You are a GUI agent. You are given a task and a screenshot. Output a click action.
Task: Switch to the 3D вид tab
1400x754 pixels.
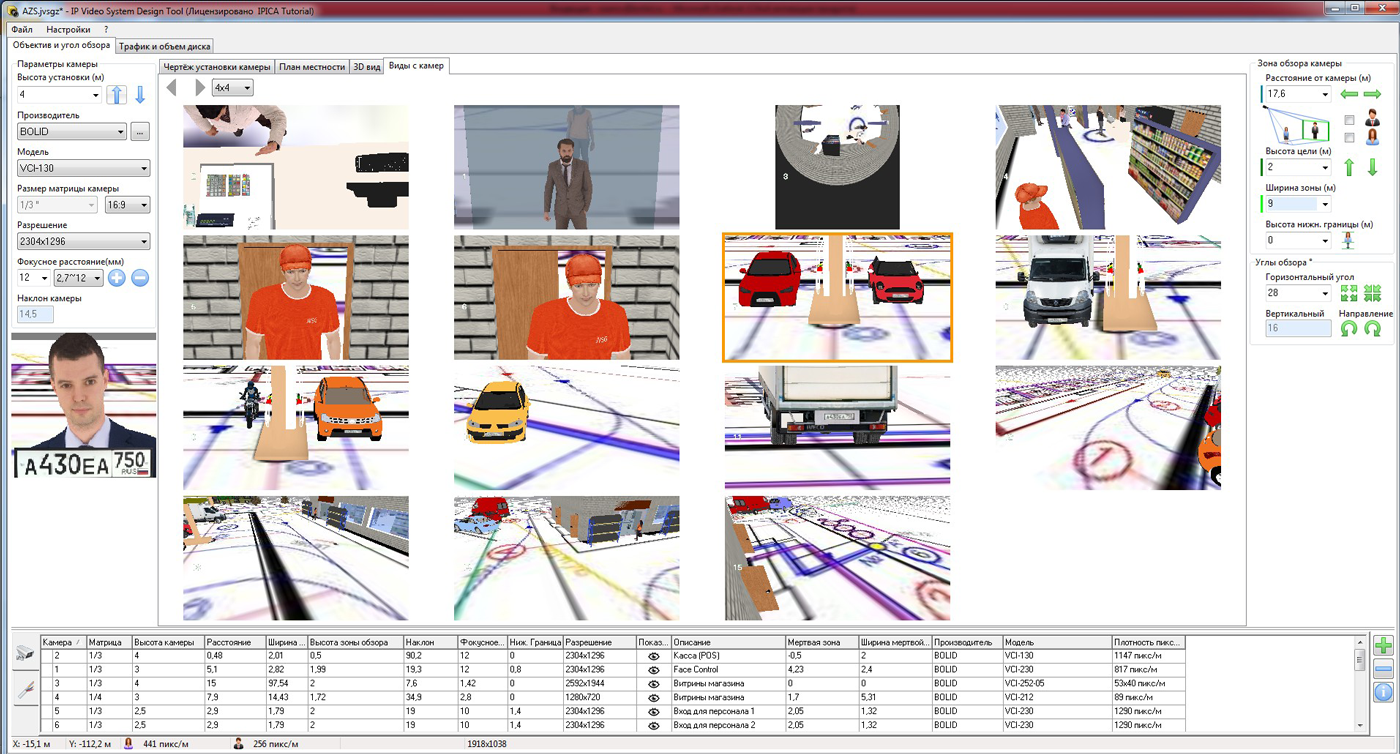point(365,67)
